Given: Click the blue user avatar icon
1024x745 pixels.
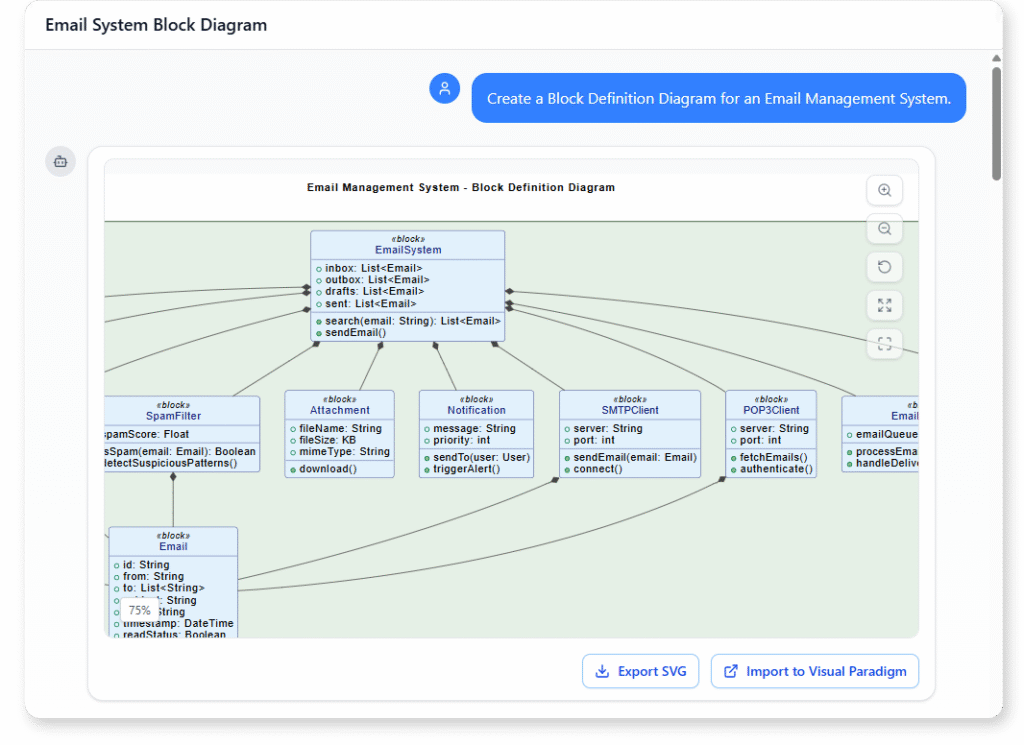Looking at the screenshot, I should 444,88.
